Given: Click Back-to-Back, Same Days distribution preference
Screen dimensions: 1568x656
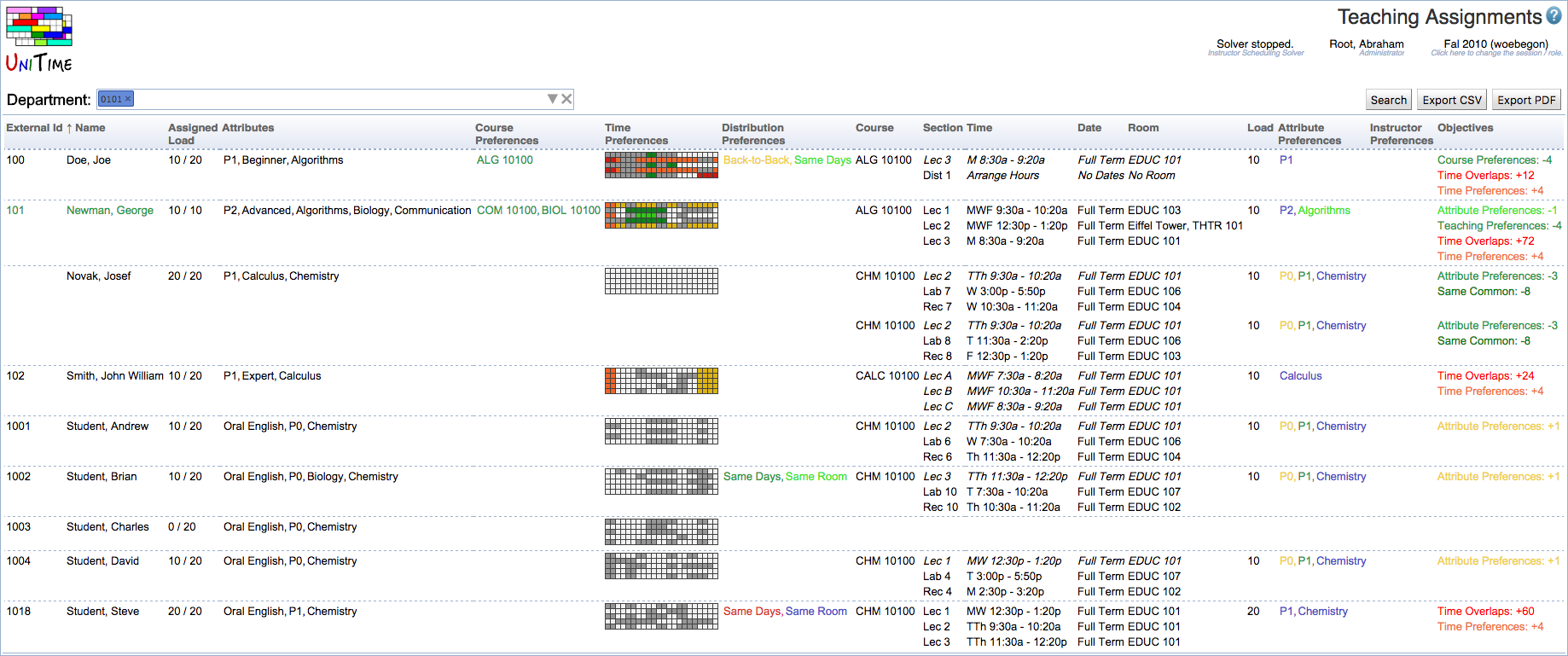Looking at the screenshot, I should point(787,160).
